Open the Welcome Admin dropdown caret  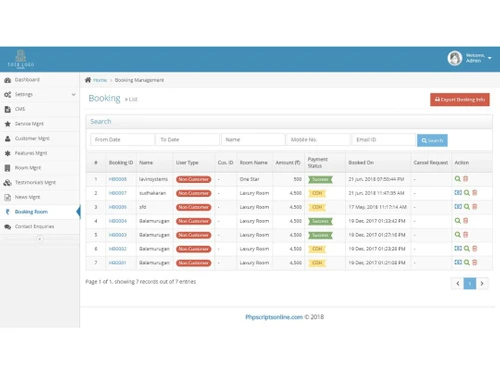click(x=490, y=58)
